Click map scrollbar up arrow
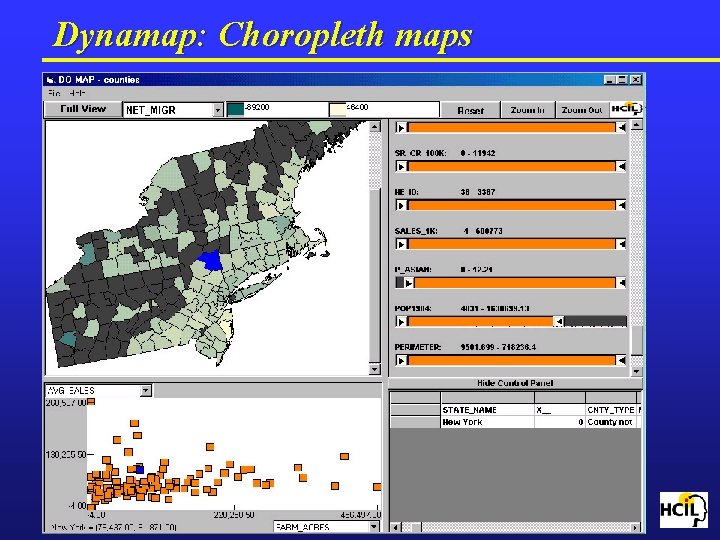720x540 pixels. 375,127
